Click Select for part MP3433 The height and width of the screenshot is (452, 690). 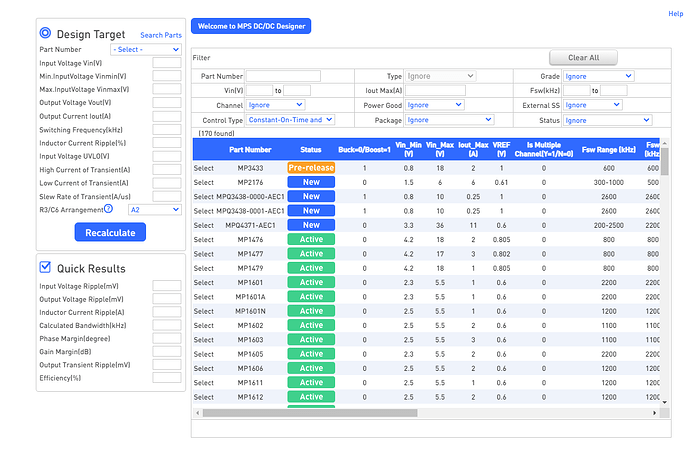[204, 168]
